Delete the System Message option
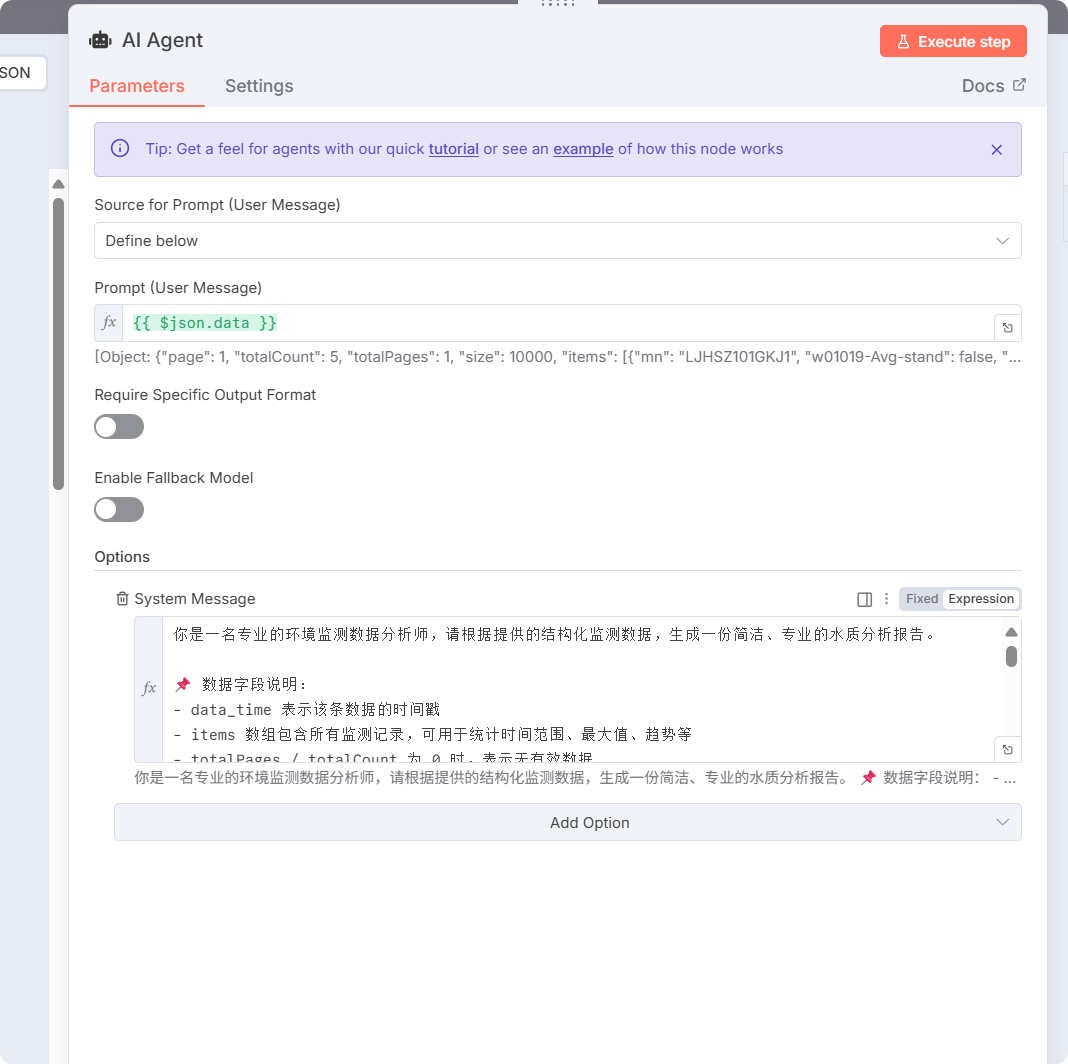 point(122,599)
